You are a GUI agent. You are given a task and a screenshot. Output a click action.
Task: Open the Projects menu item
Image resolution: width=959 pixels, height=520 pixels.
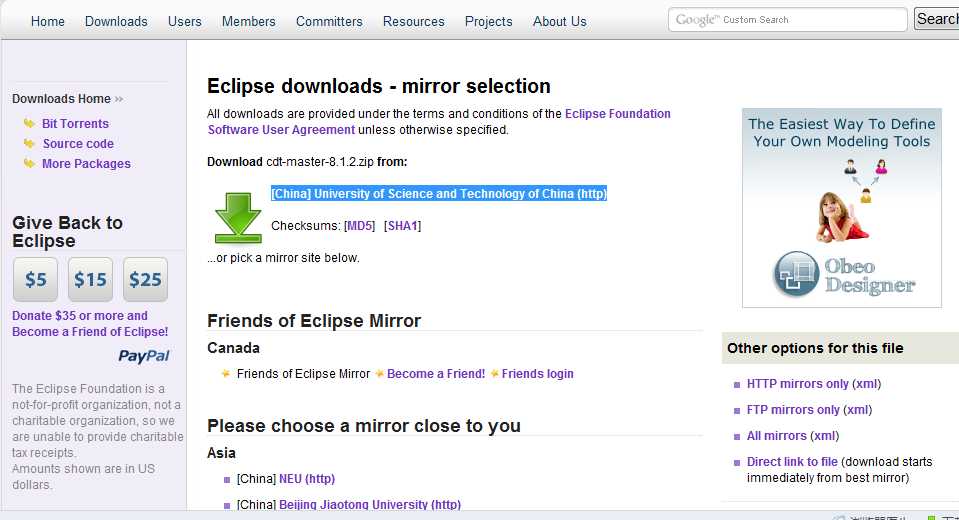489,21
